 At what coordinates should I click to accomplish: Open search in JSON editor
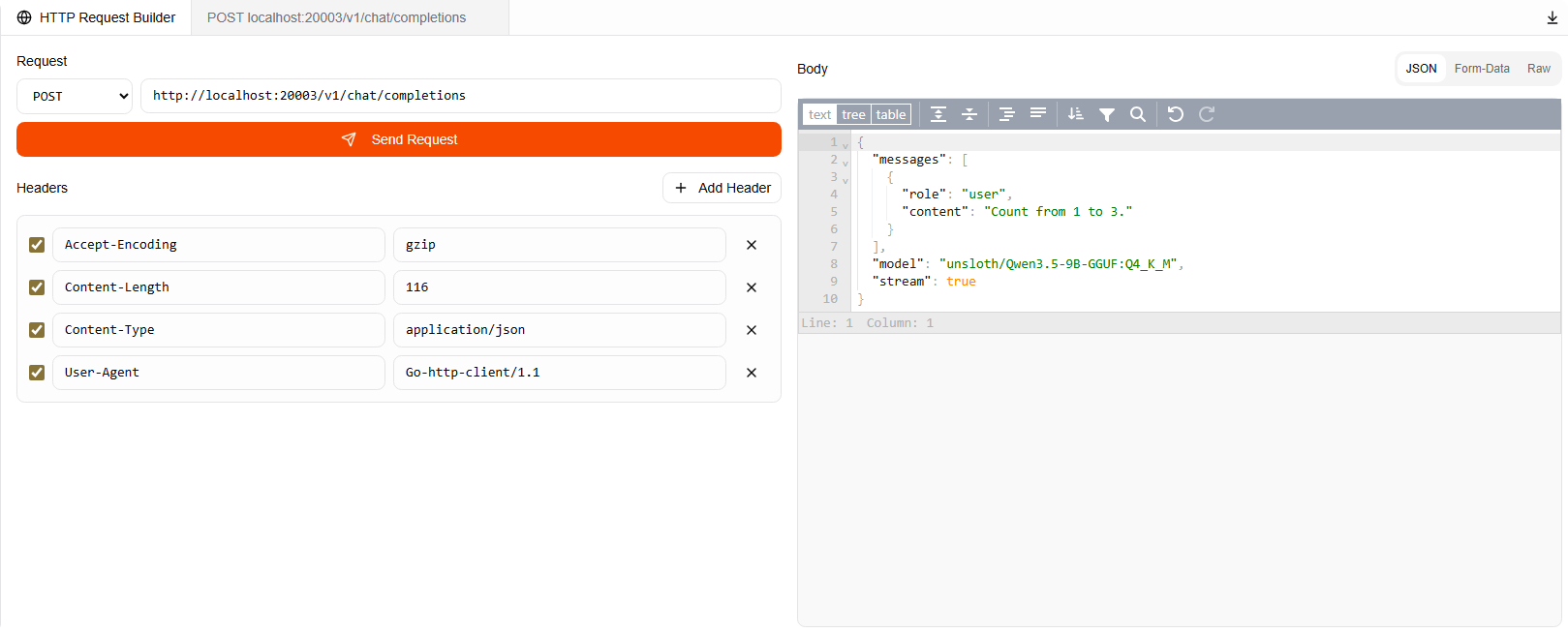click(1138, 114)
